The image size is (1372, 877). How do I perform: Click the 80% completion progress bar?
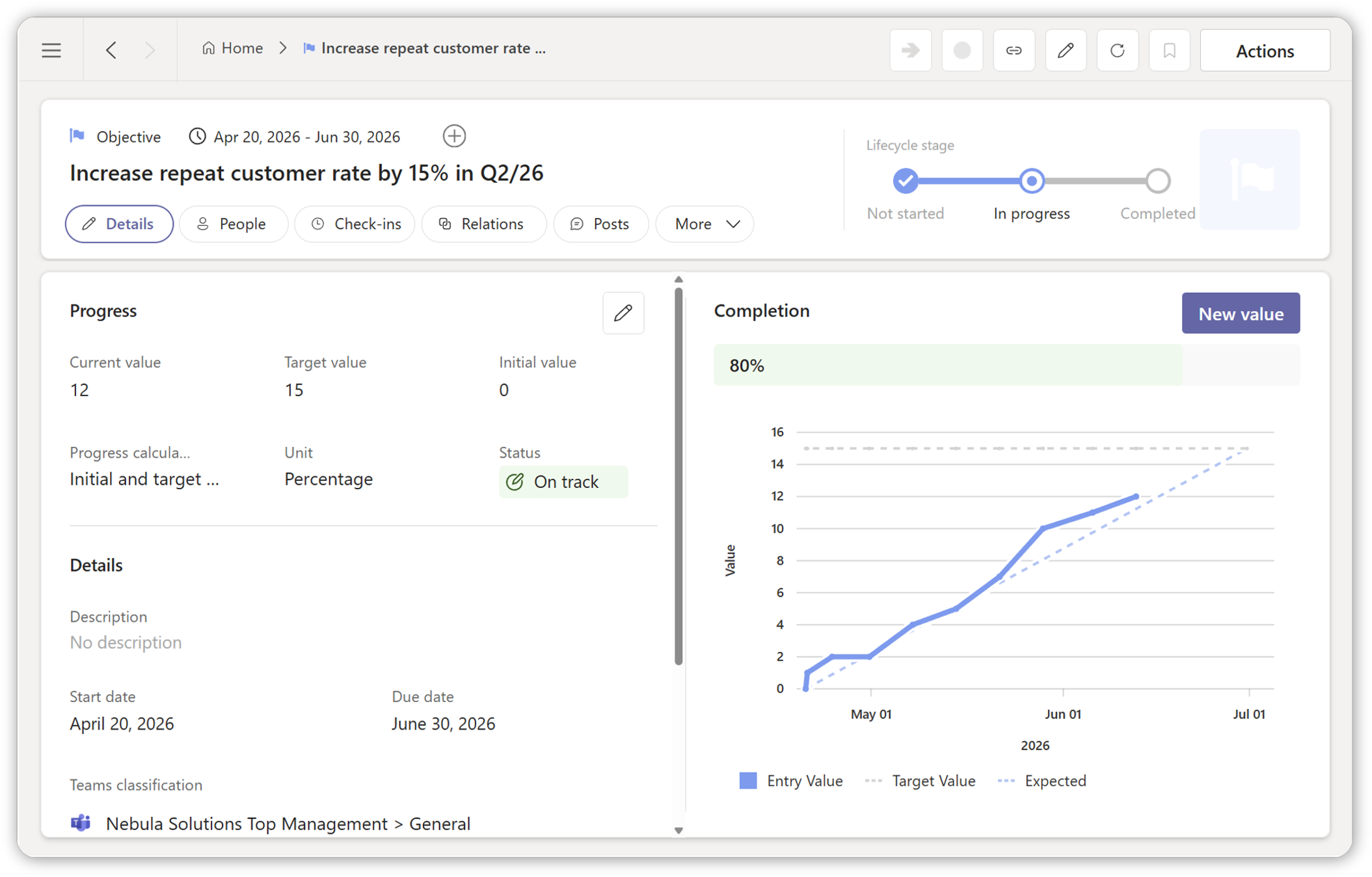1006,365
